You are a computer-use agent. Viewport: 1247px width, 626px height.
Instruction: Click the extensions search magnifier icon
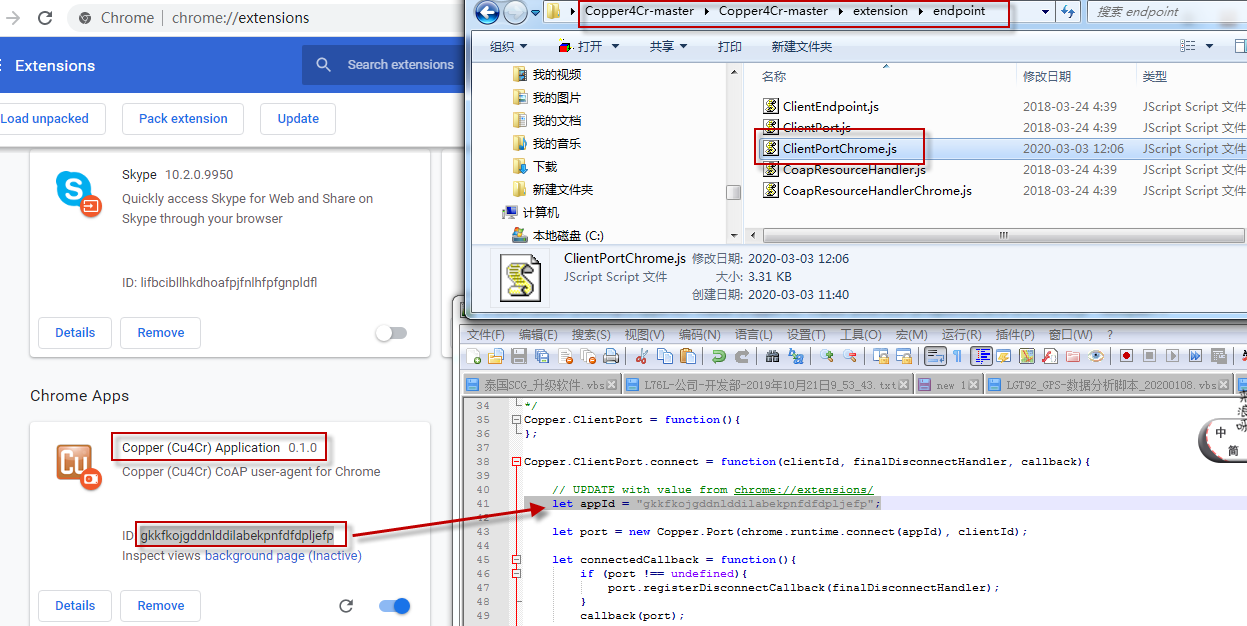323,65
